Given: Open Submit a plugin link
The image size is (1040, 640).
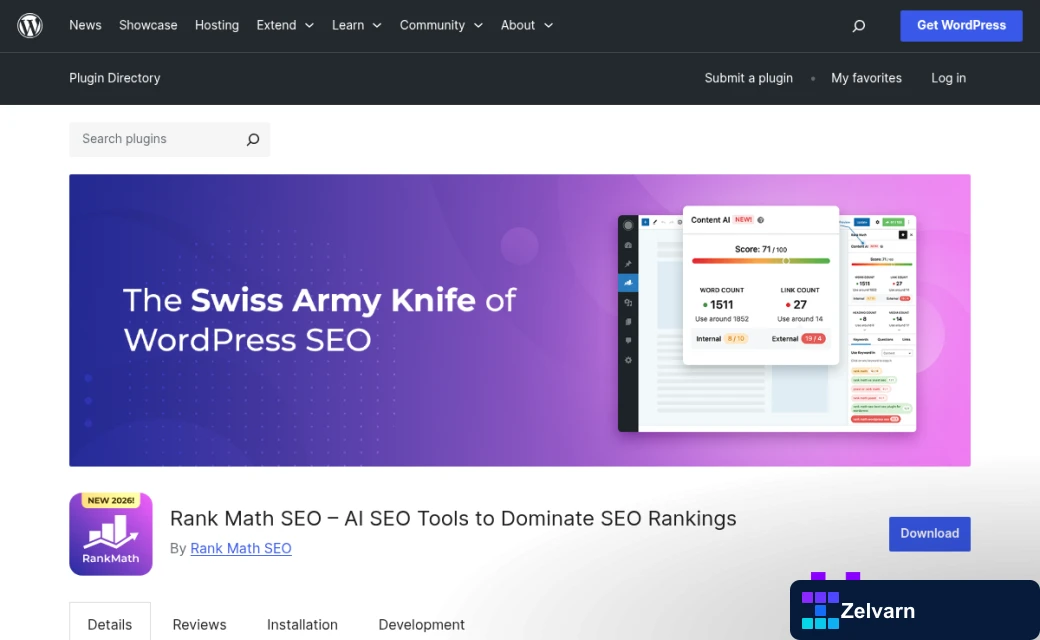Looking at the screenshot, I should pyautogui.click(x=748, y=78).
